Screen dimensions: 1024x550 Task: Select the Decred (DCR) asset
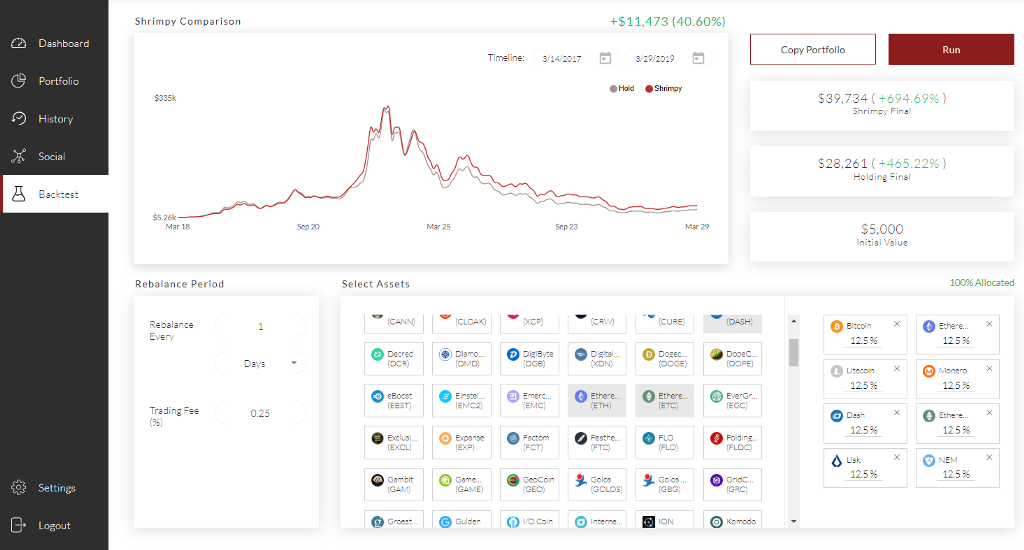pyautogui.click(x=394, y=359)
